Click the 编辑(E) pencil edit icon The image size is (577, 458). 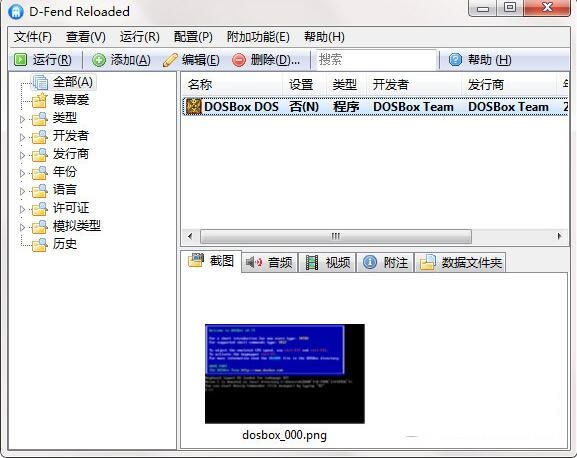tap(170, 60)
